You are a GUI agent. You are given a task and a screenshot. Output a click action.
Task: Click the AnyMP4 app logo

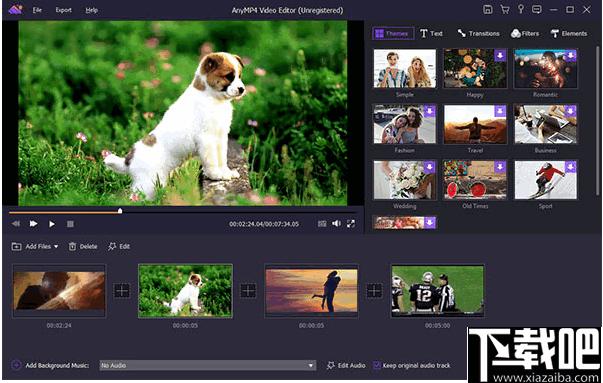(15, 10)
